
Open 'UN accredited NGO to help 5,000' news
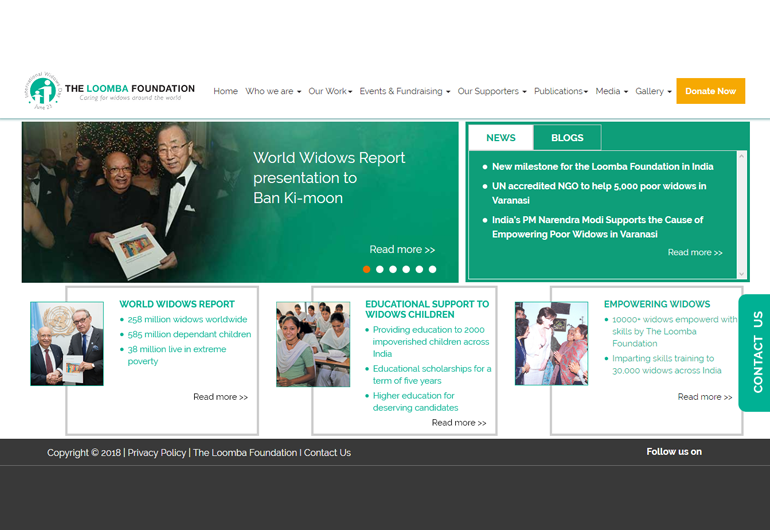click(x=599, y=193)
